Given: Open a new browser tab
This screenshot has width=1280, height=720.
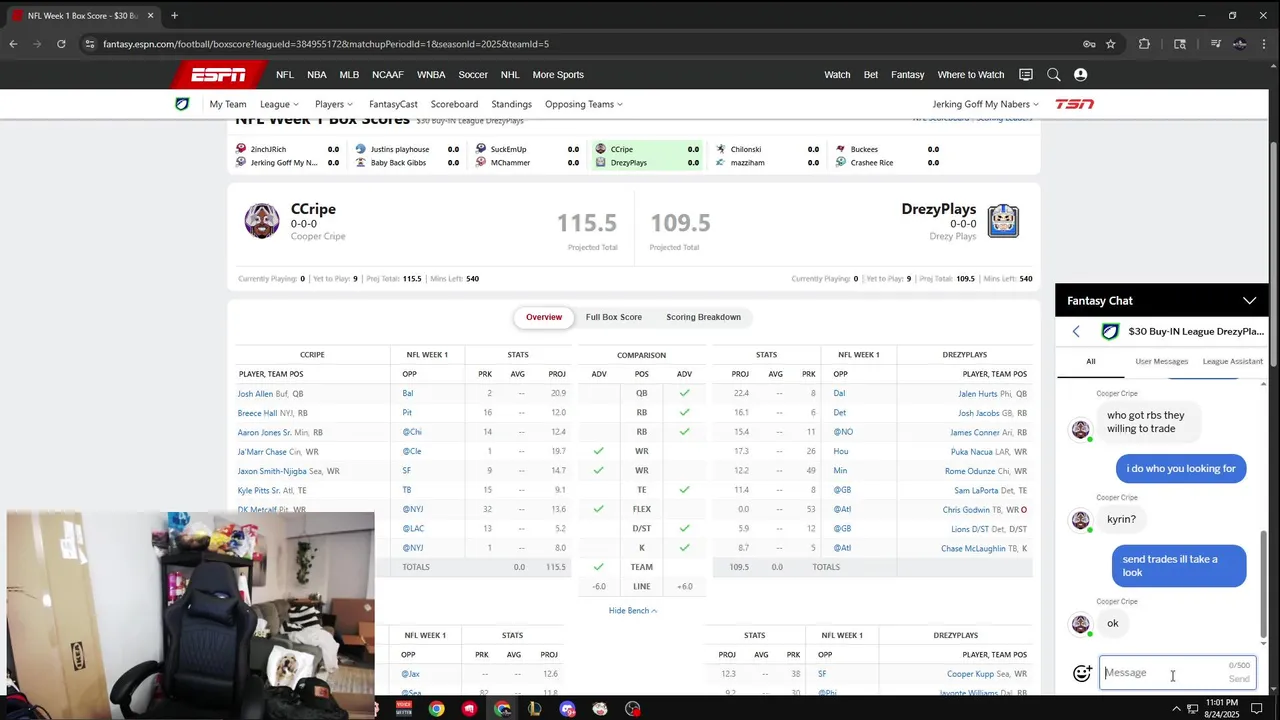Looking at the screenshot, I should (x=174, y=15).
